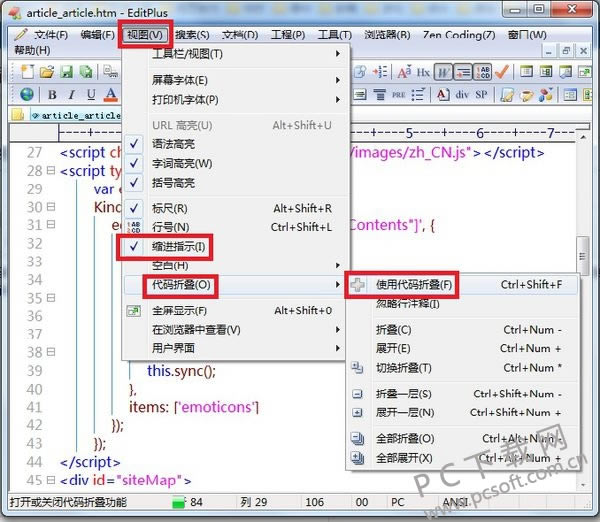Click the Expand All submenu icon

coord(357,458)
